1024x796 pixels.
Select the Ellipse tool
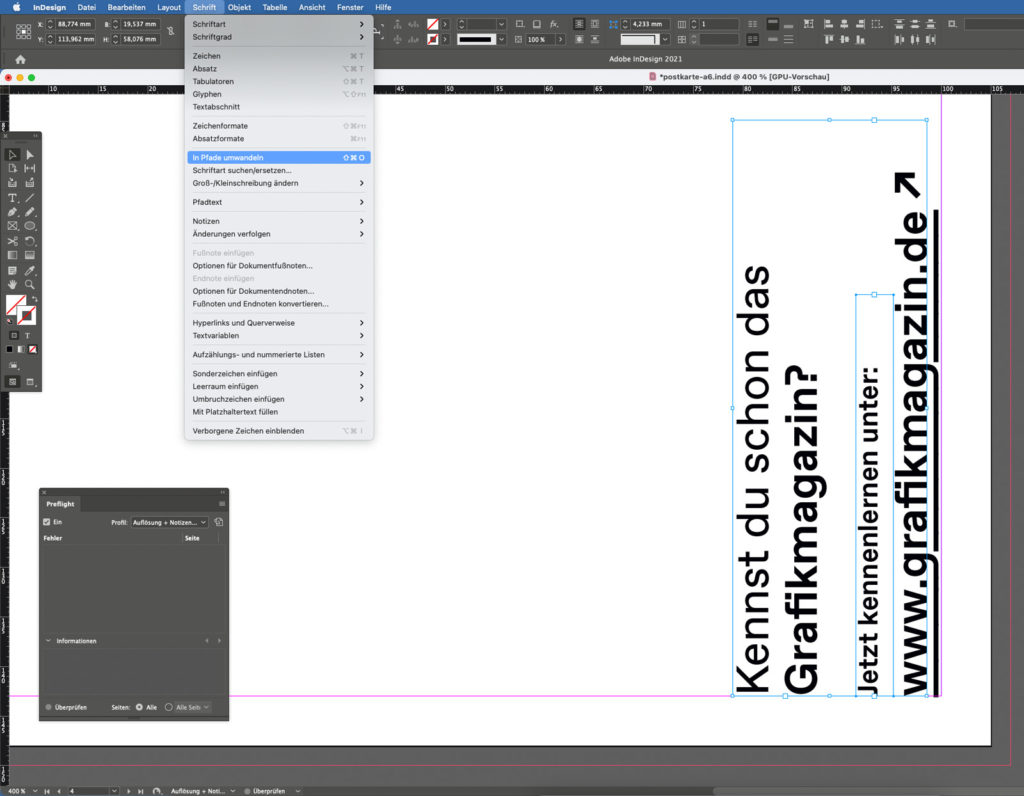pos(30,226)
